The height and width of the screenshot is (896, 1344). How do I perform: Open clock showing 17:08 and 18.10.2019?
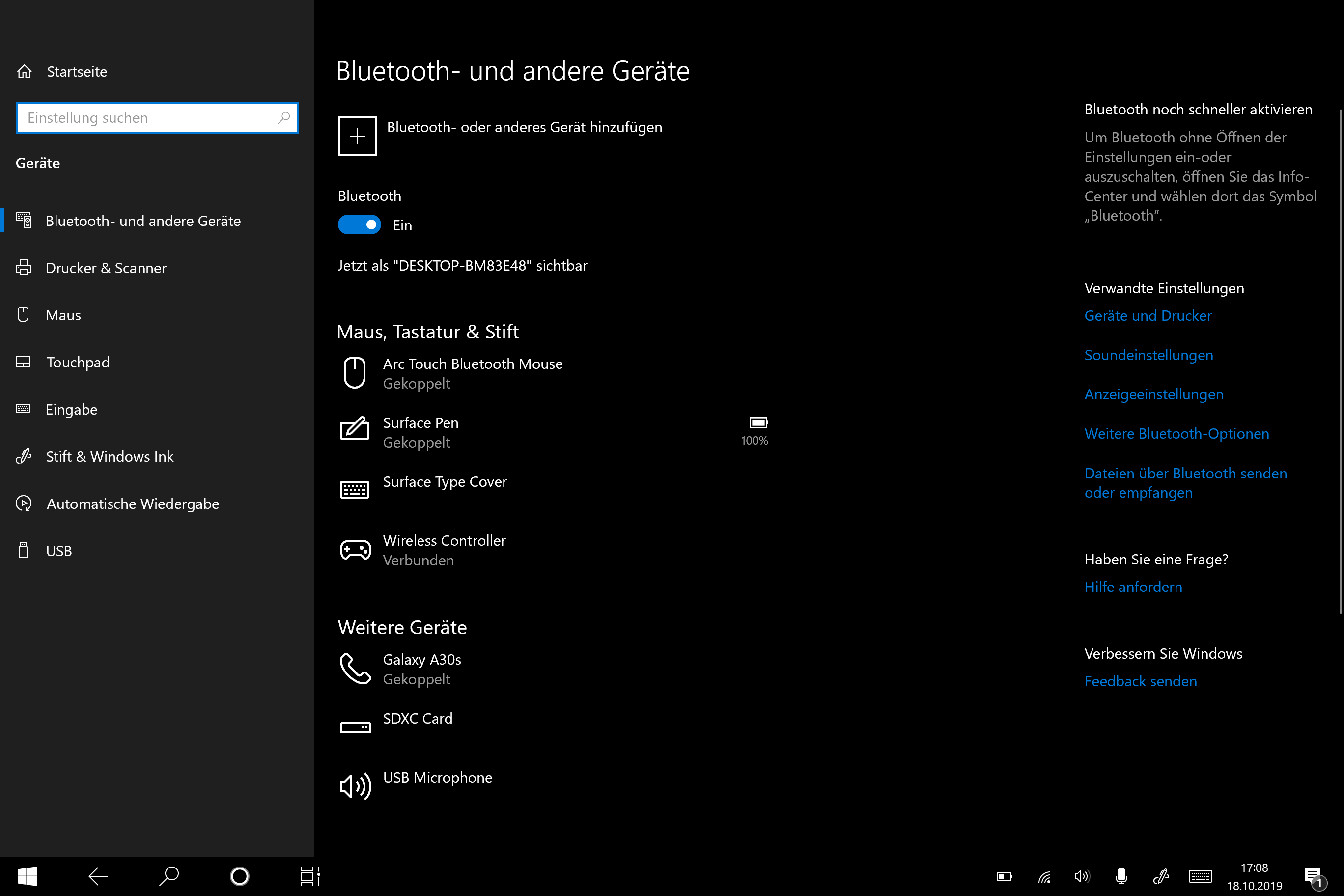[1254, 876]
